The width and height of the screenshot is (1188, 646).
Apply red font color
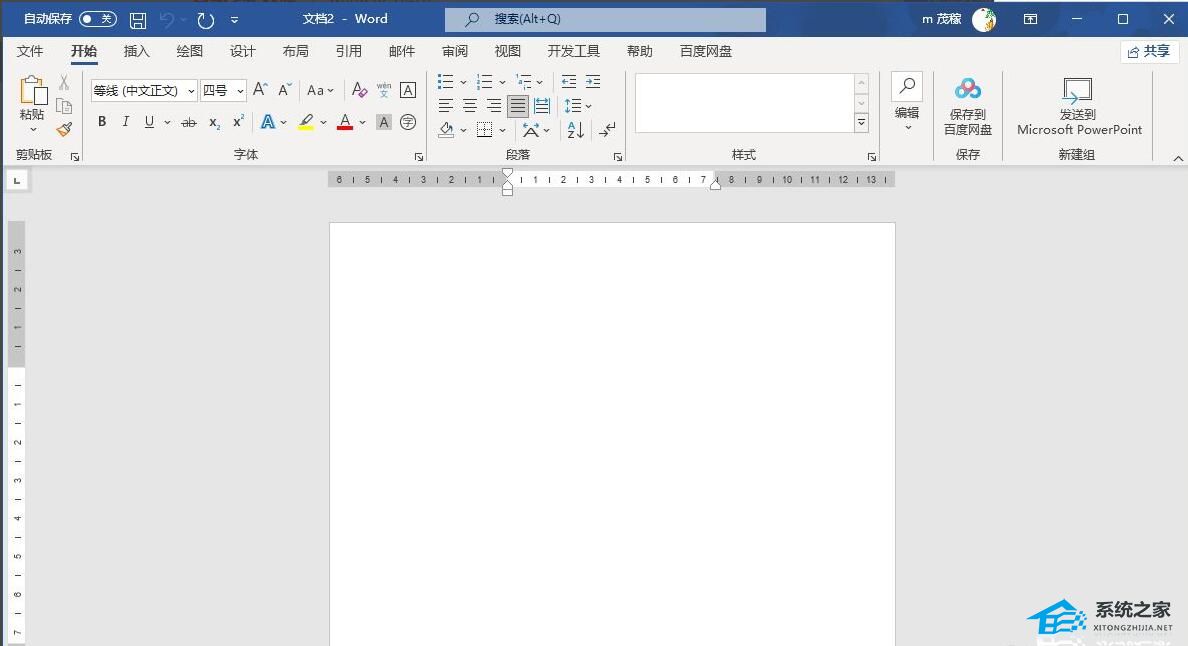(345, 122)
